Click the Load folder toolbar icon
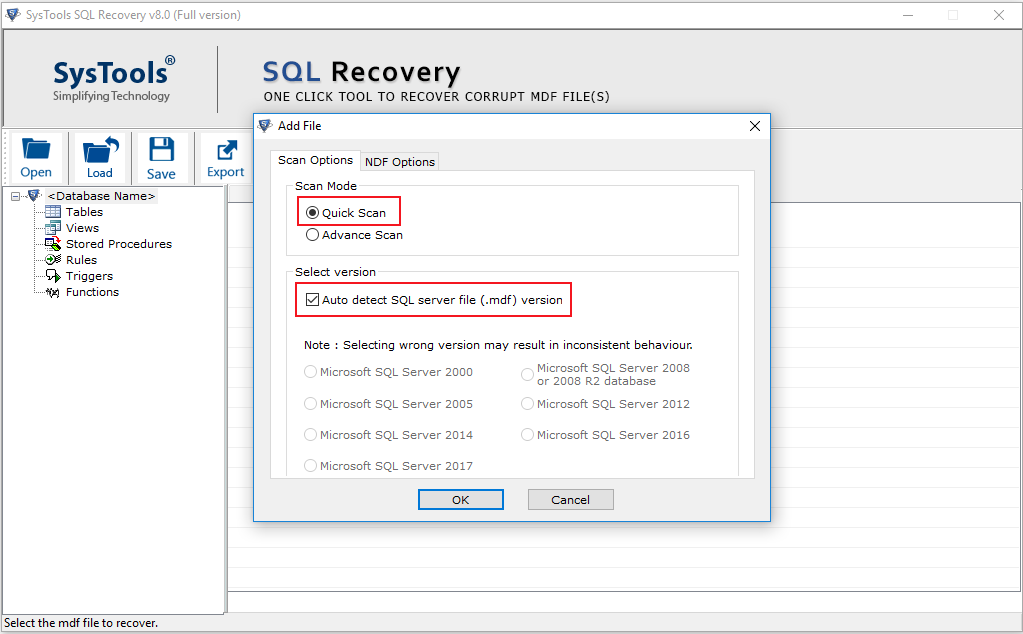Screen dimensions: 1023x634 coord(100,149)
